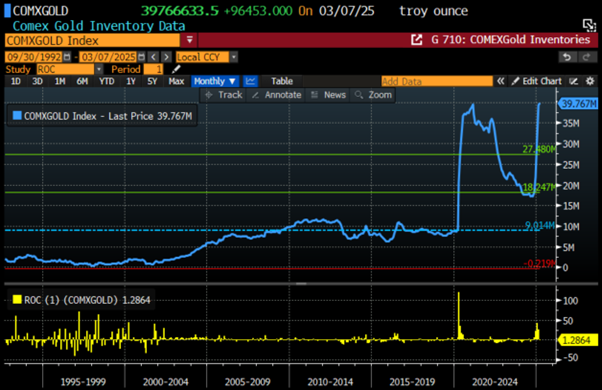Click the blue COMXGOLD legend color swatch
602x390 pixels.
(17, 116)
